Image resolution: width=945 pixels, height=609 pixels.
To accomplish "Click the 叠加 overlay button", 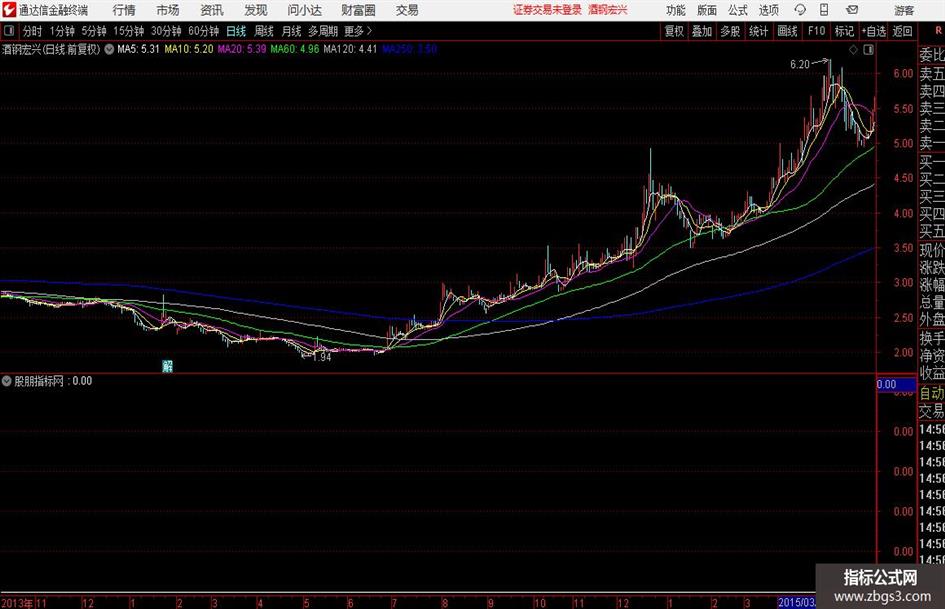I will [702, 31].
